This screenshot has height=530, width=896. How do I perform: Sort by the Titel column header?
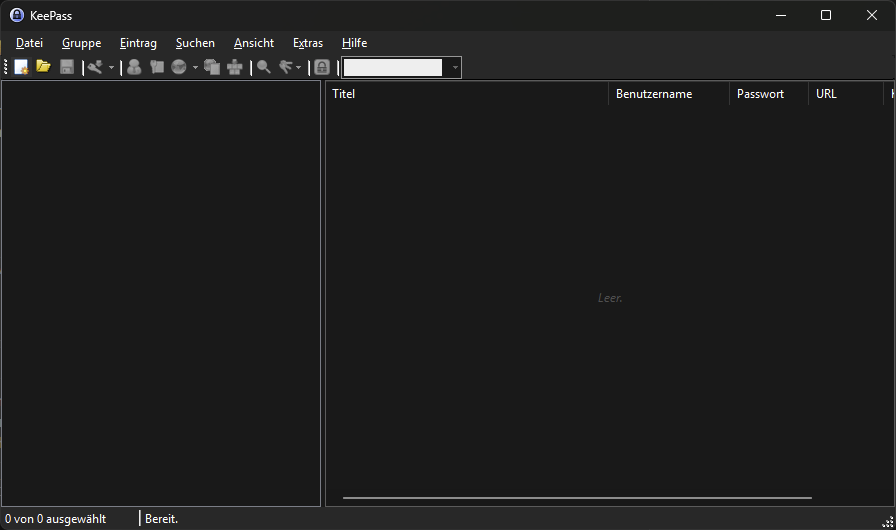[x=467, y=94]
